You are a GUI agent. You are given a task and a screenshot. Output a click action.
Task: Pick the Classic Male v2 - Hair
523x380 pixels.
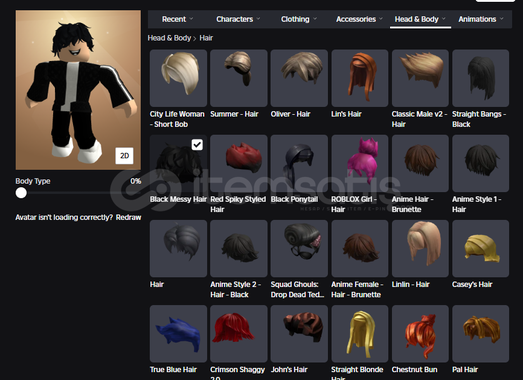tap(420, 78)
